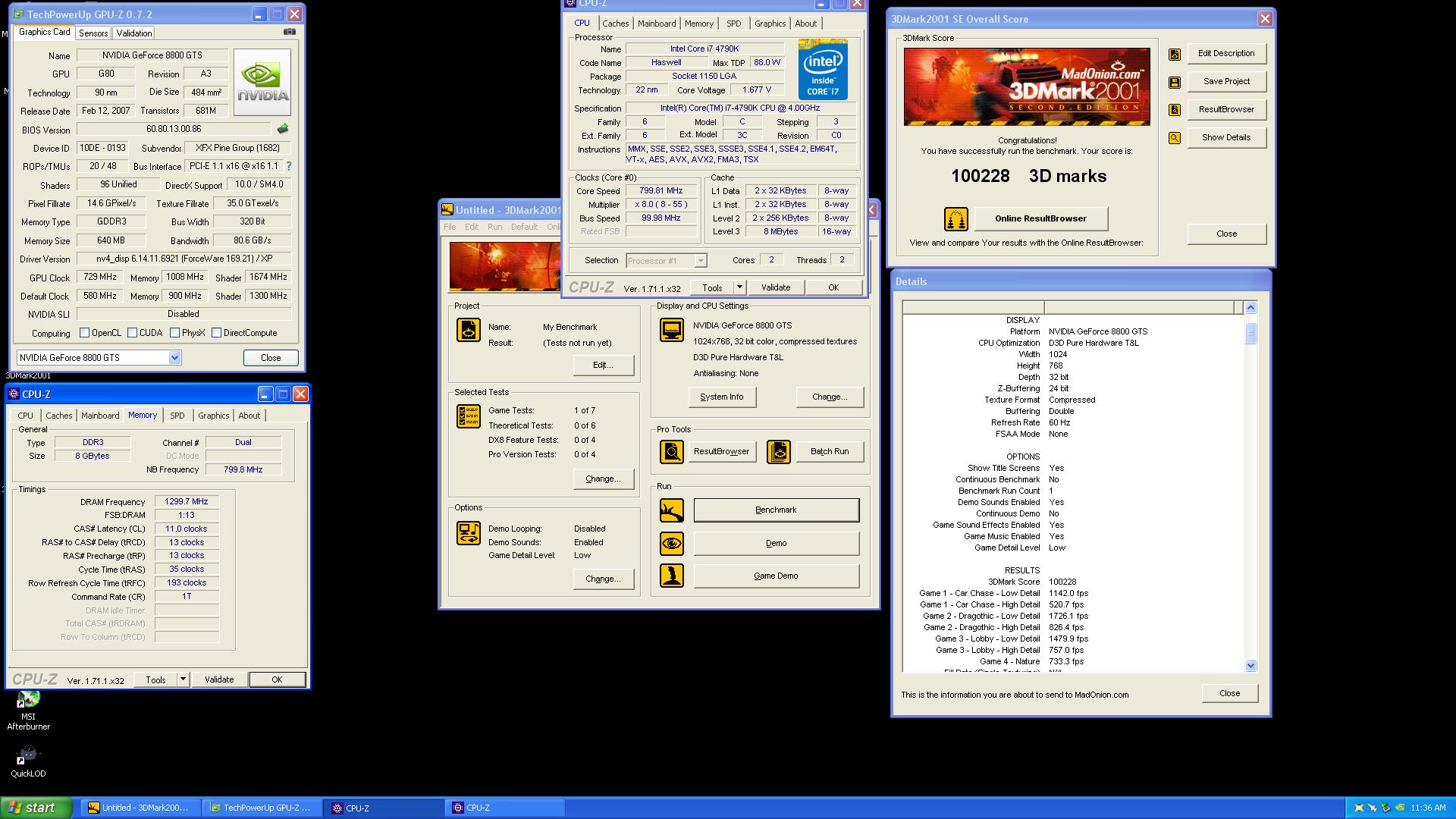The width and height of the screenshot is (1456, 819).
Task: Click Save Project button
Action: point(1226,82)
